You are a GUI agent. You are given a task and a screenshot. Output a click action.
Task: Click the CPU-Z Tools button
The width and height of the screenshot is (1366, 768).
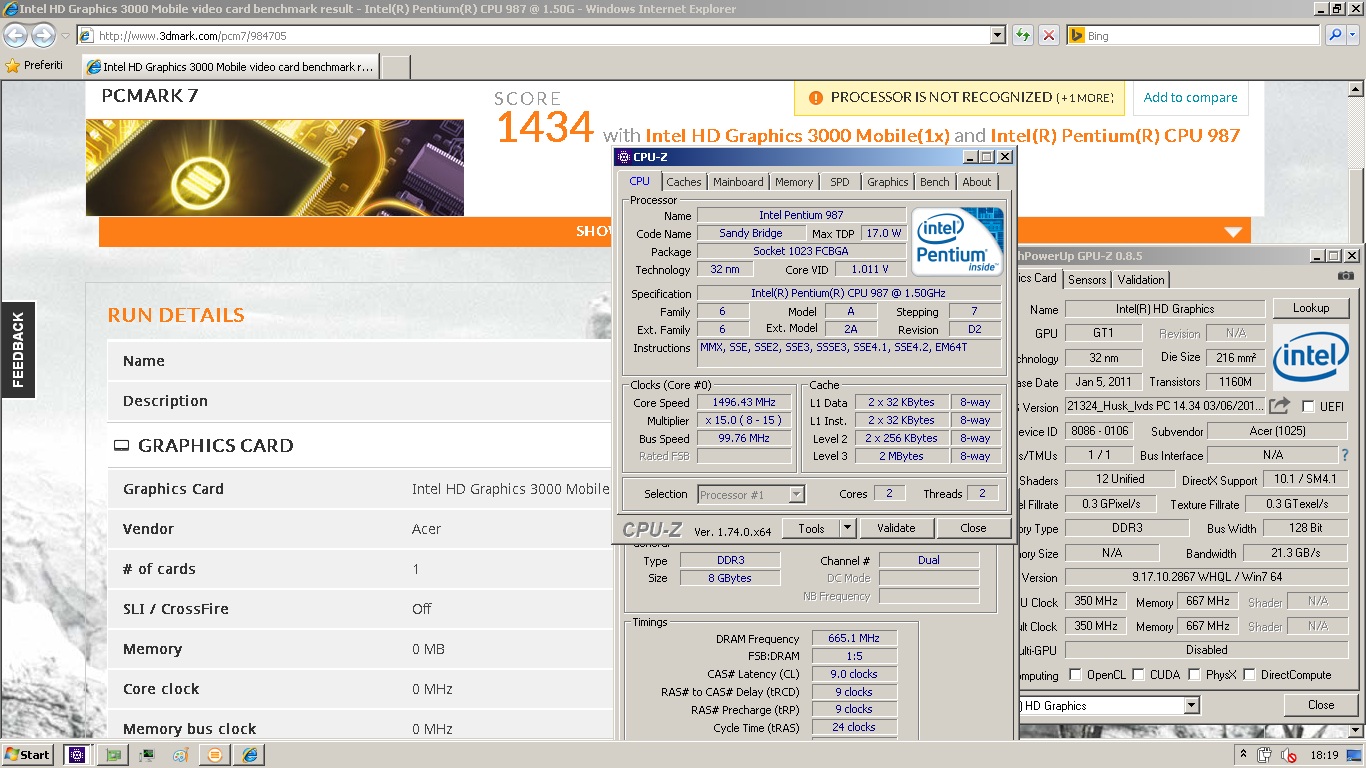(811, 528)
